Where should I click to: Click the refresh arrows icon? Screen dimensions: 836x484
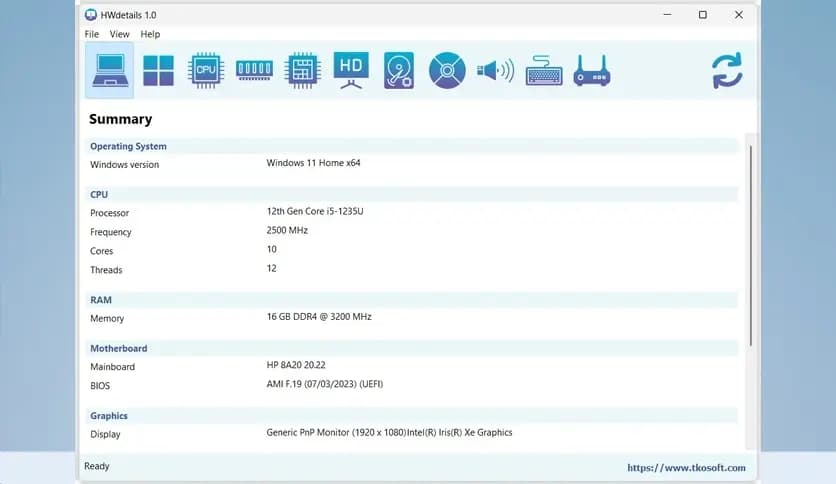click(727, 70)
